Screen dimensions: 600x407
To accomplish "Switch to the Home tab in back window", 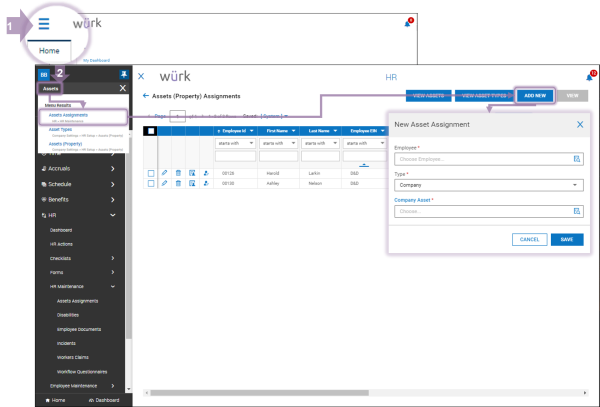I will pyautogui.click(x=49, y=51).
